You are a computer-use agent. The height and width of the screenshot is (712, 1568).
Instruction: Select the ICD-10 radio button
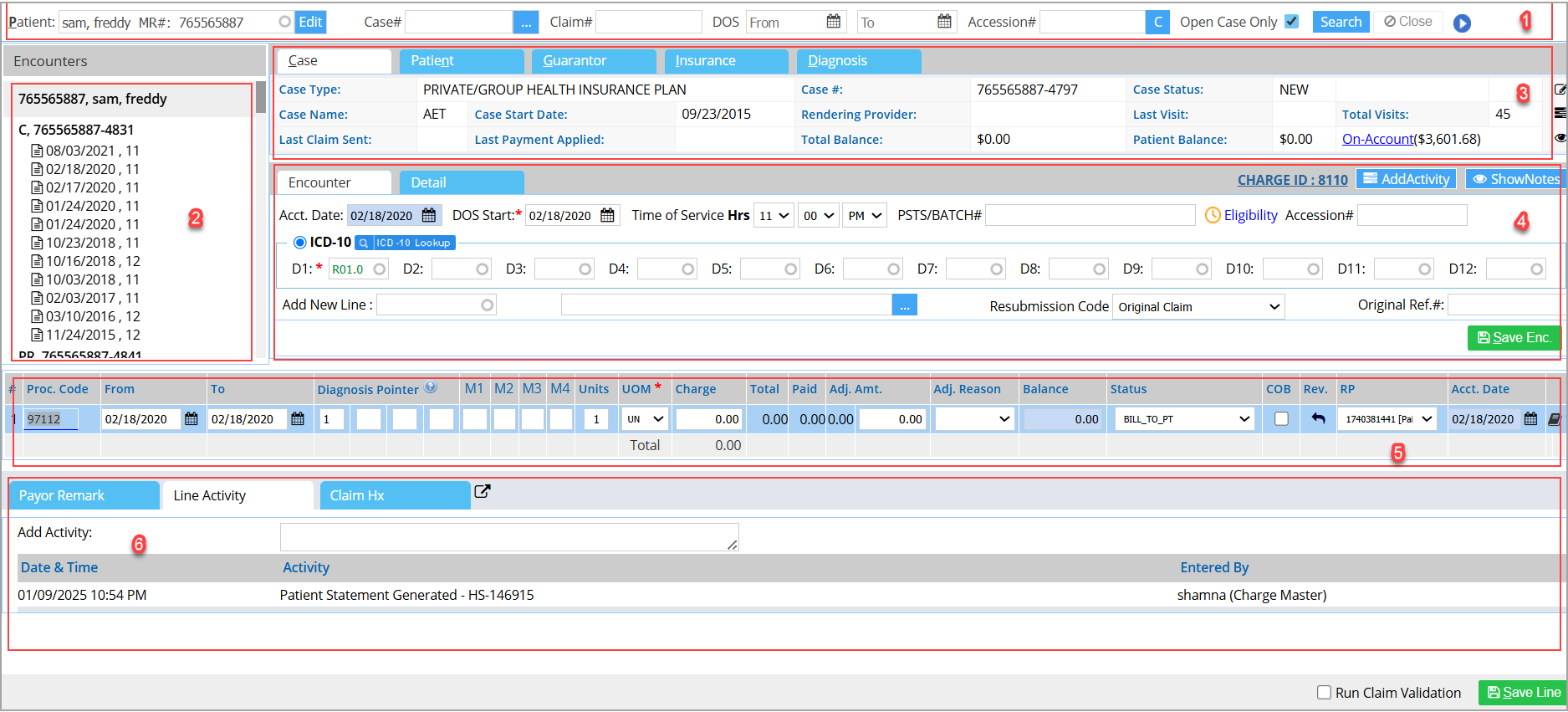click(x=299, y=243)
